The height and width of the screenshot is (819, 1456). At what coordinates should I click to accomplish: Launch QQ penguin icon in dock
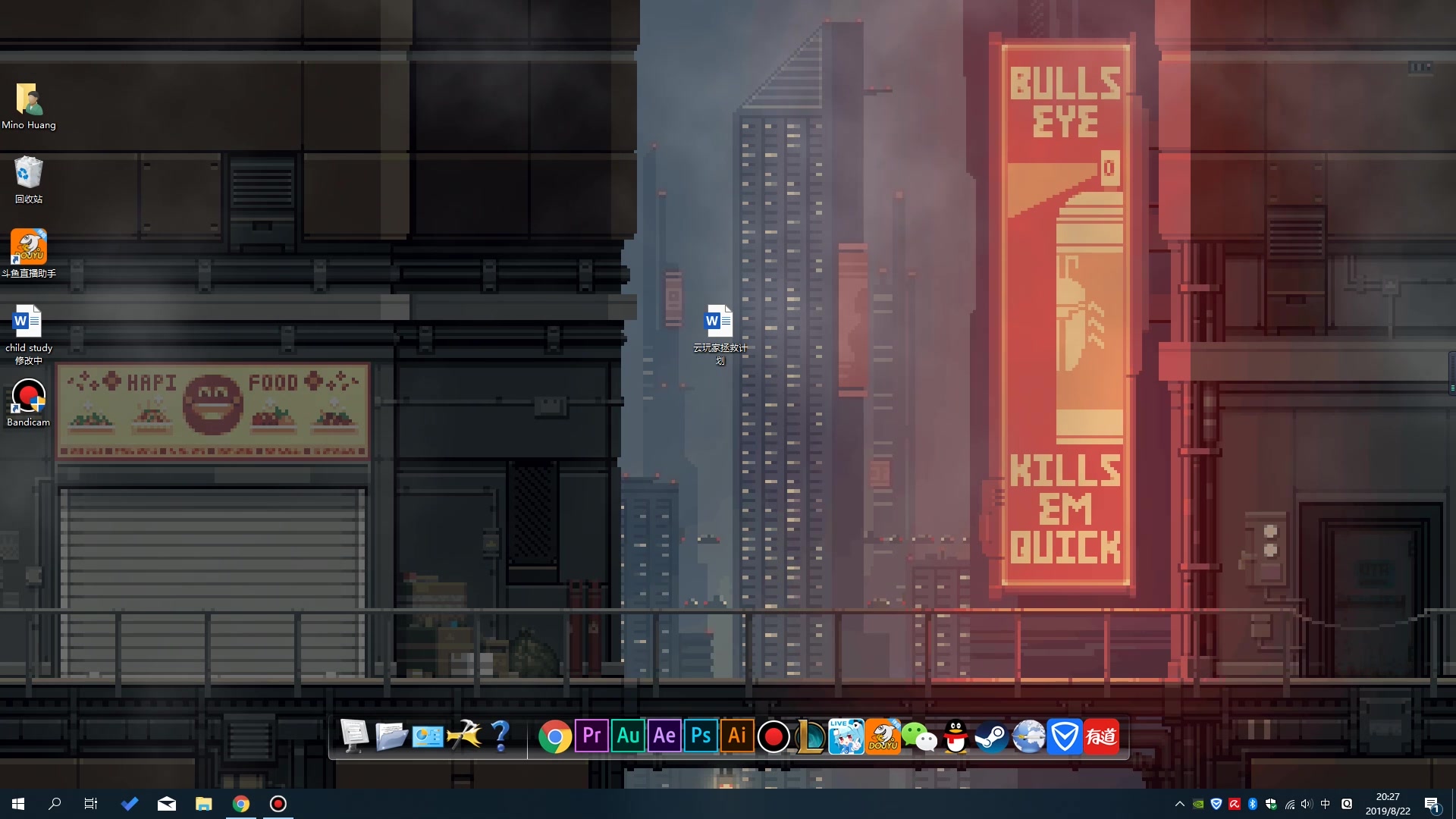click(955, 736)
